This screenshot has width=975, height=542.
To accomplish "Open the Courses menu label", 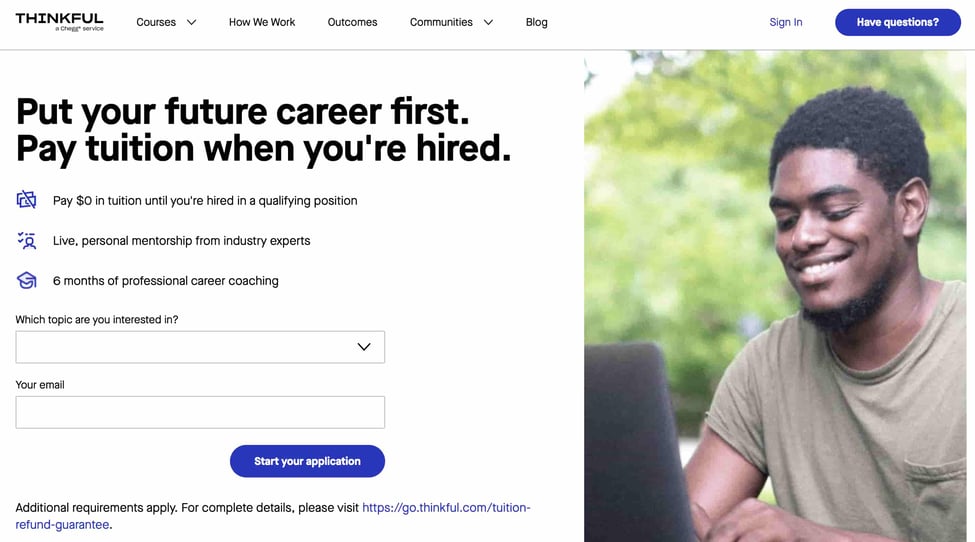I will [x=156, y=22].
